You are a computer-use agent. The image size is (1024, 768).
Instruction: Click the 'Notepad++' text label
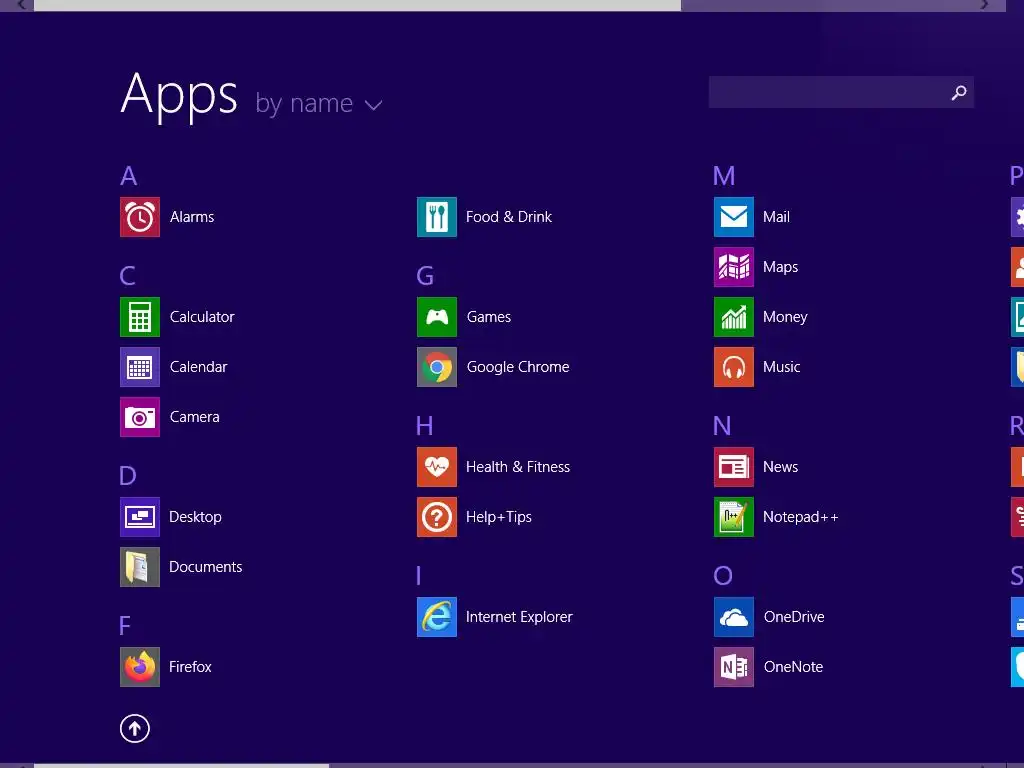coord(801,517)
